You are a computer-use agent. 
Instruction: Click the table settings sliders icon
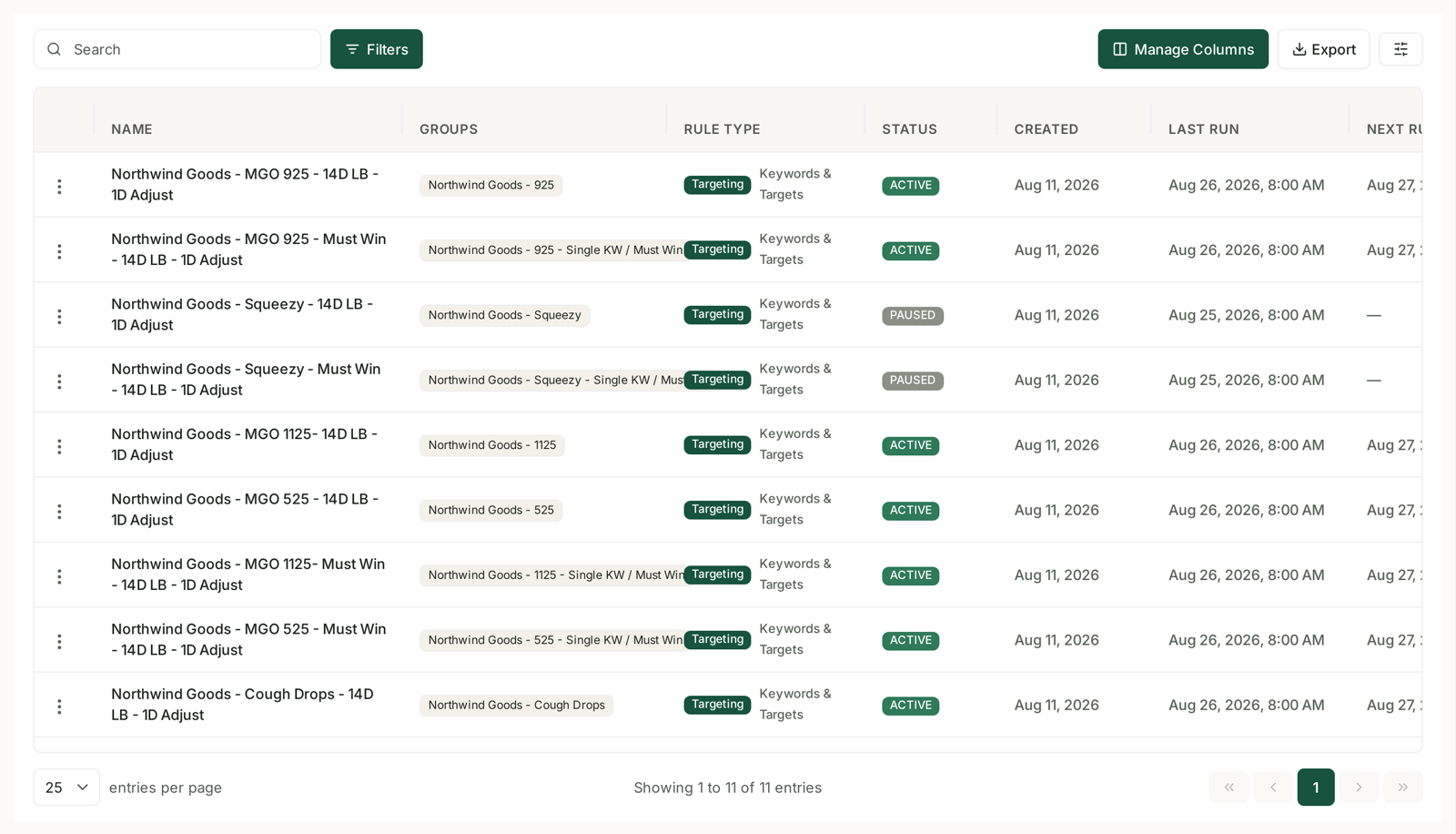tap(1400, 49)
